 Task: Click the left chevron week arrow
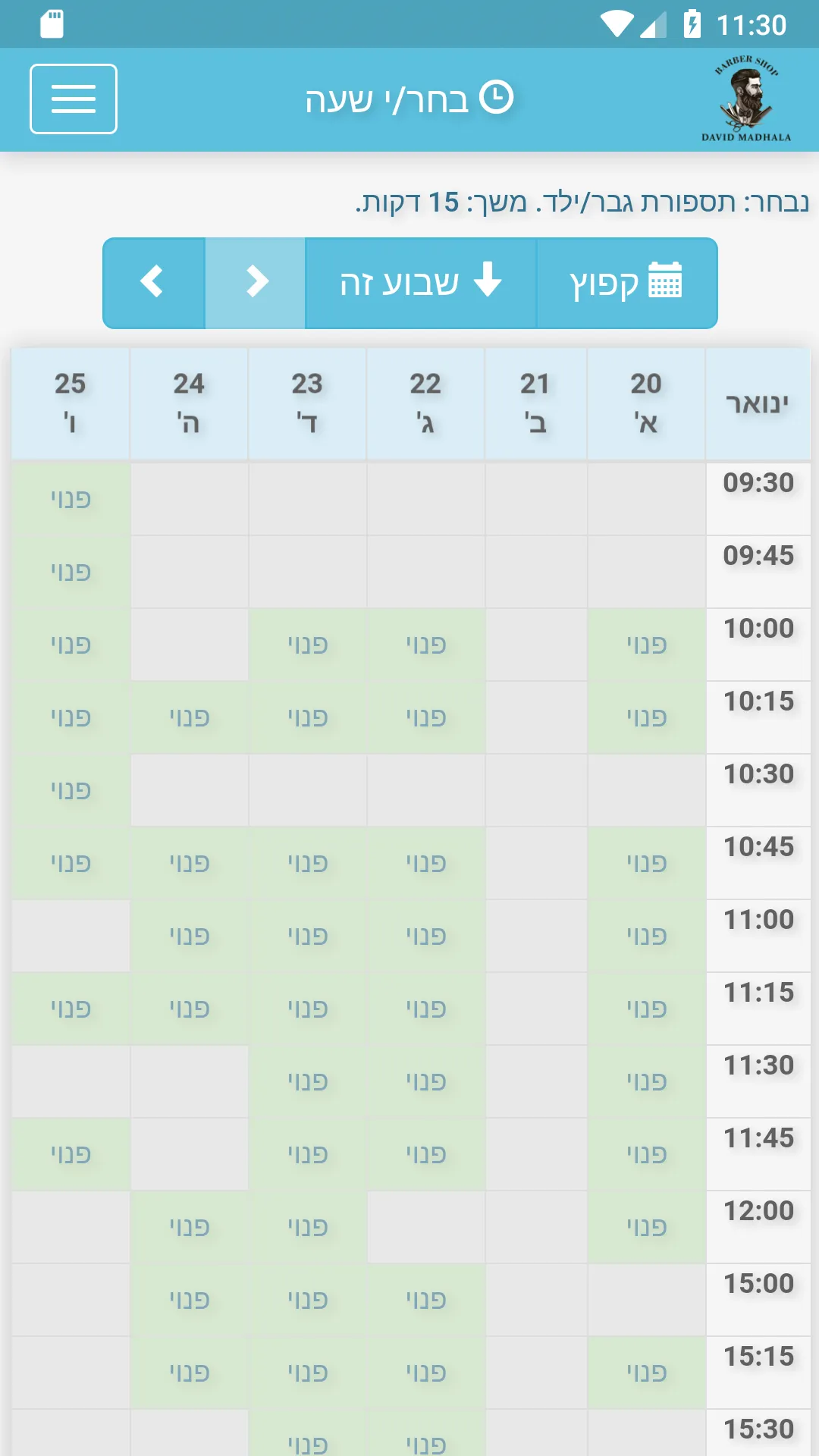click(154, 283)
